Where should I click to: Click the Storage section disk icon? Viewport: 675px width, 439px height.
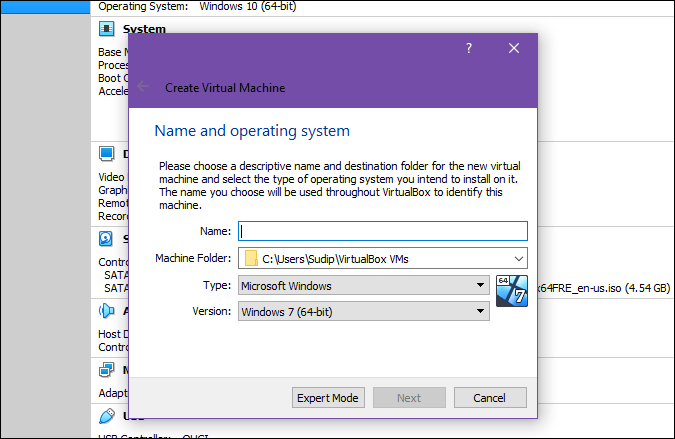107,239
